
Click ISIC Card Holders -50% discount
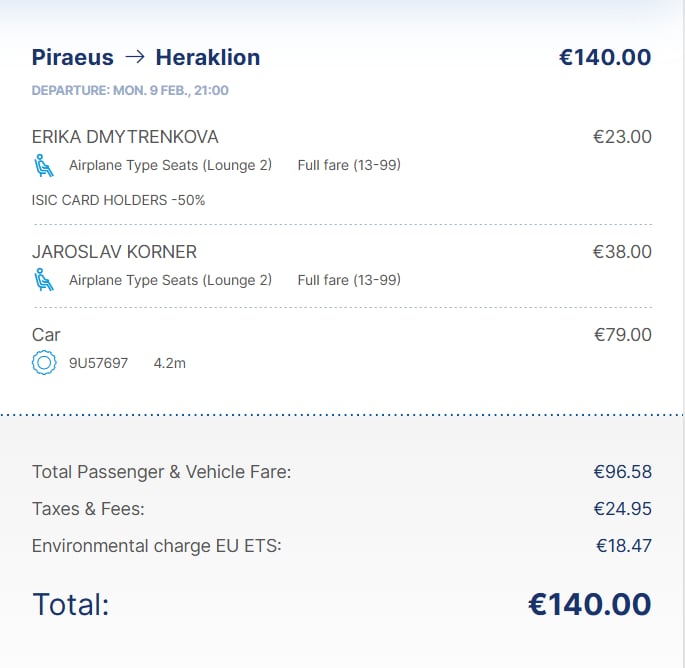[118, 200]
